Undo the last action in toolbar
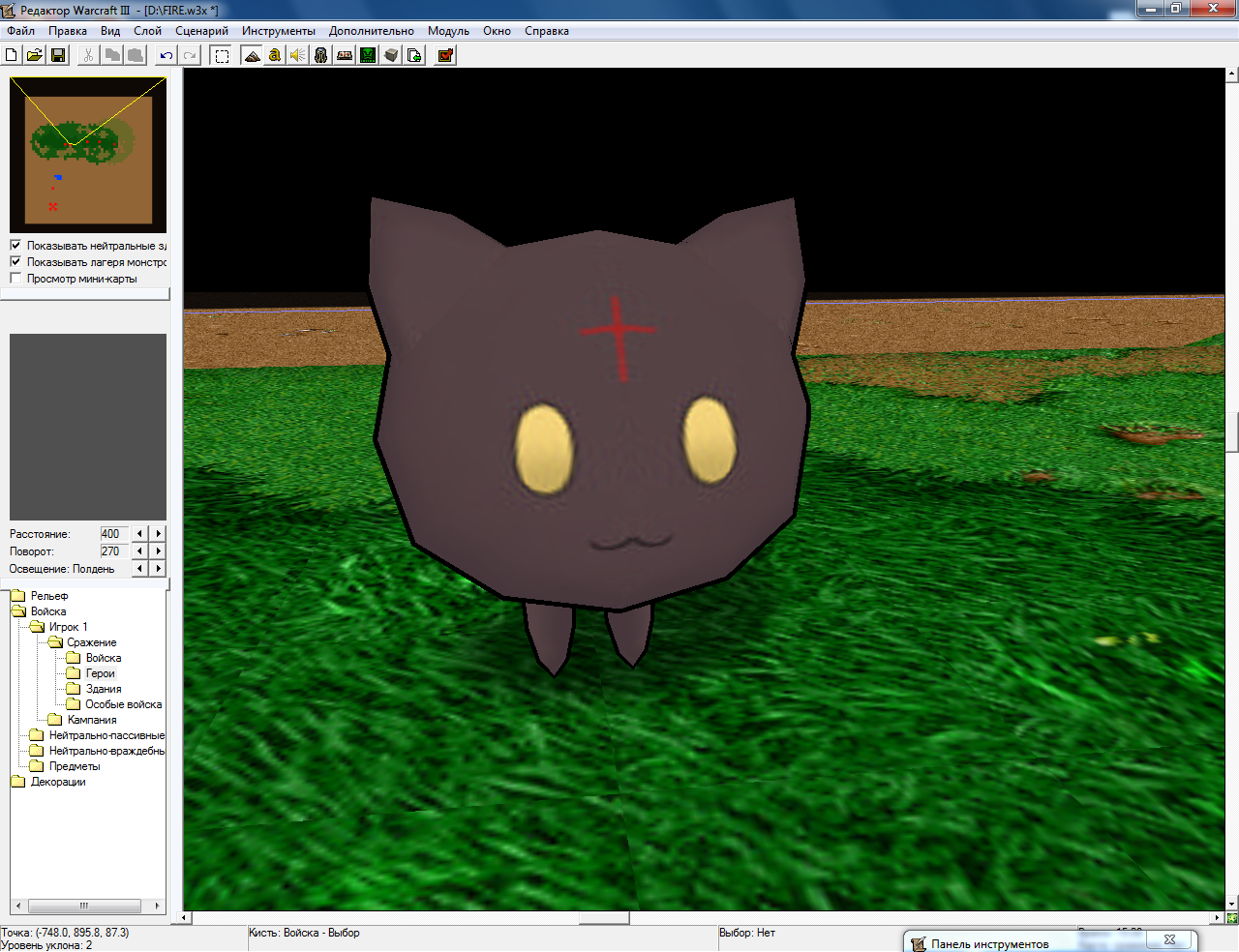 (166, 55)
